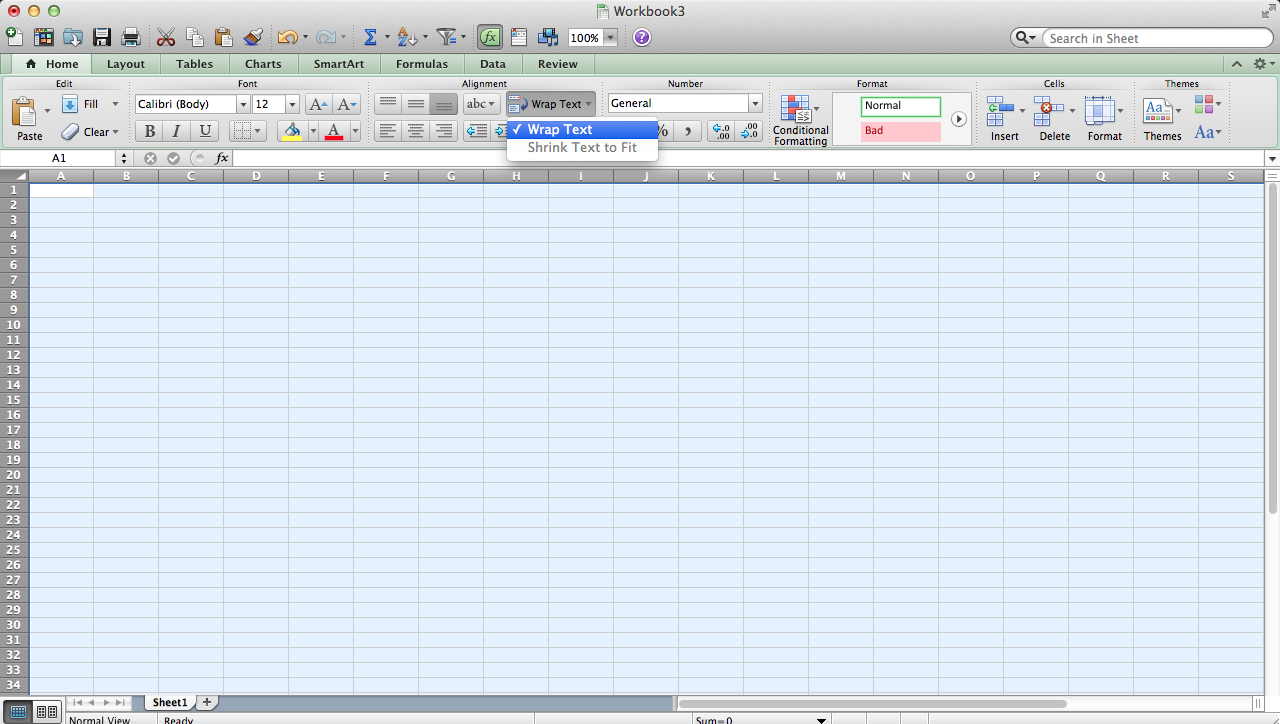The width and height of the screenshot is (1280, 724).
Task: Align text right horizontally
Action: pos(444,131)
